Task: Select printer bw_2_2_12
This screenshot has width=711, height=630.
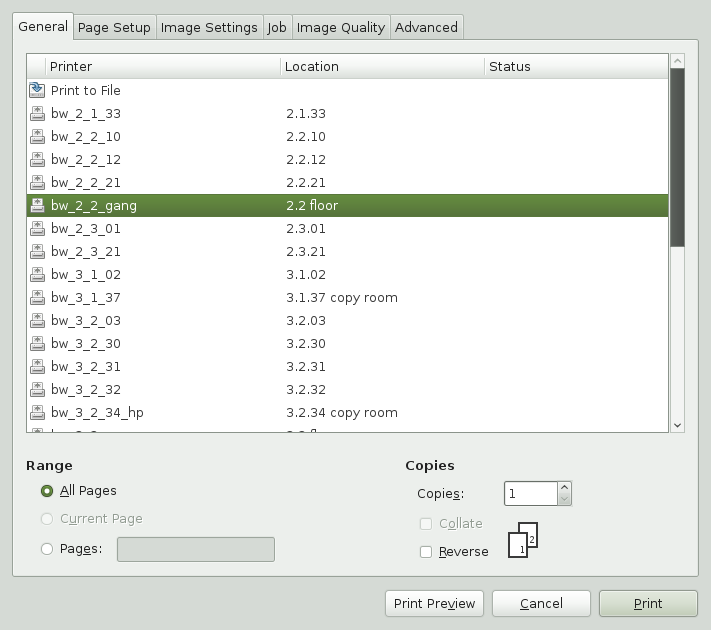Action: tap(347, 160)
